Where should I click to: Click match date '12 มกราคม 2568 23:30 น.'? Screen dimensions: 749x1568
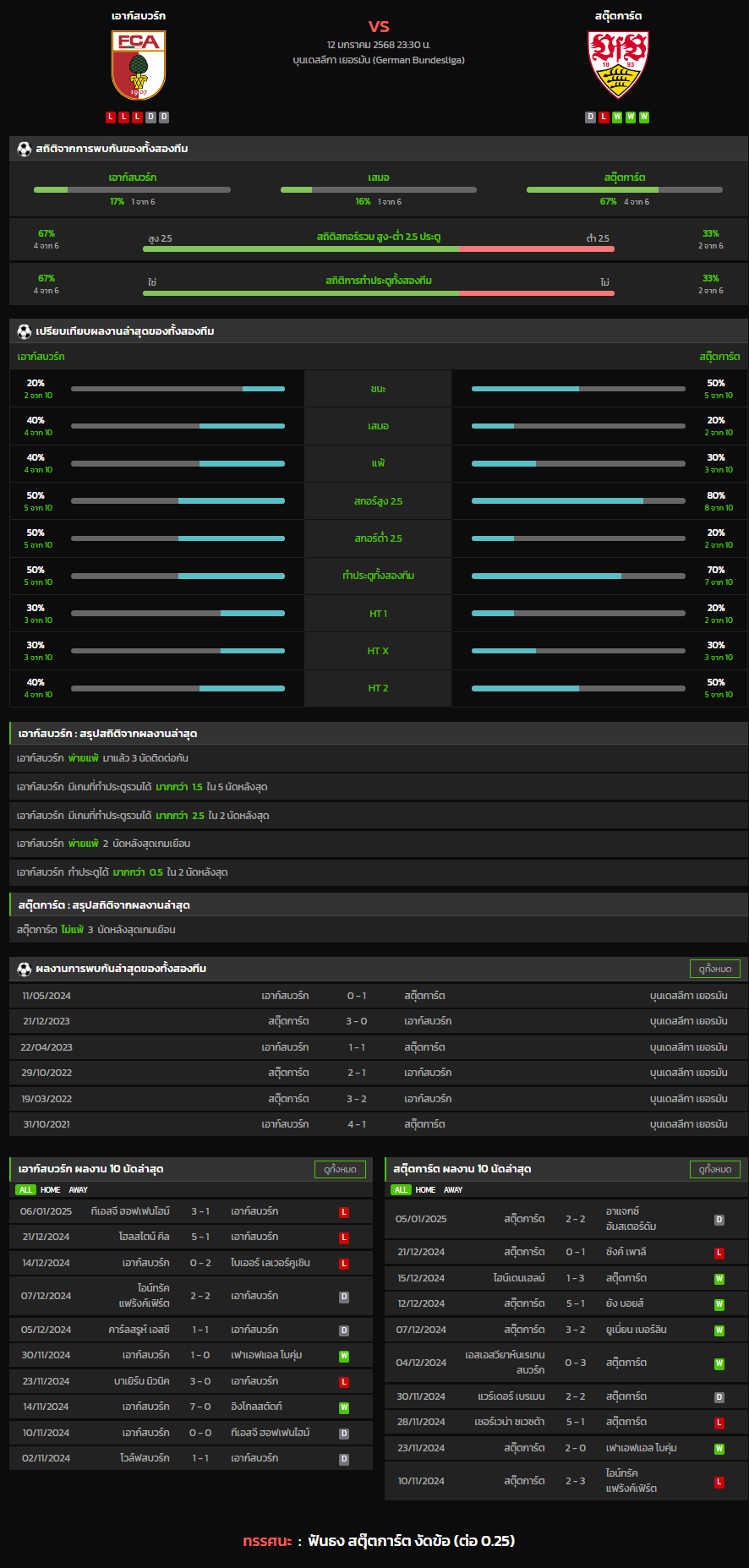tap(379, 45)
